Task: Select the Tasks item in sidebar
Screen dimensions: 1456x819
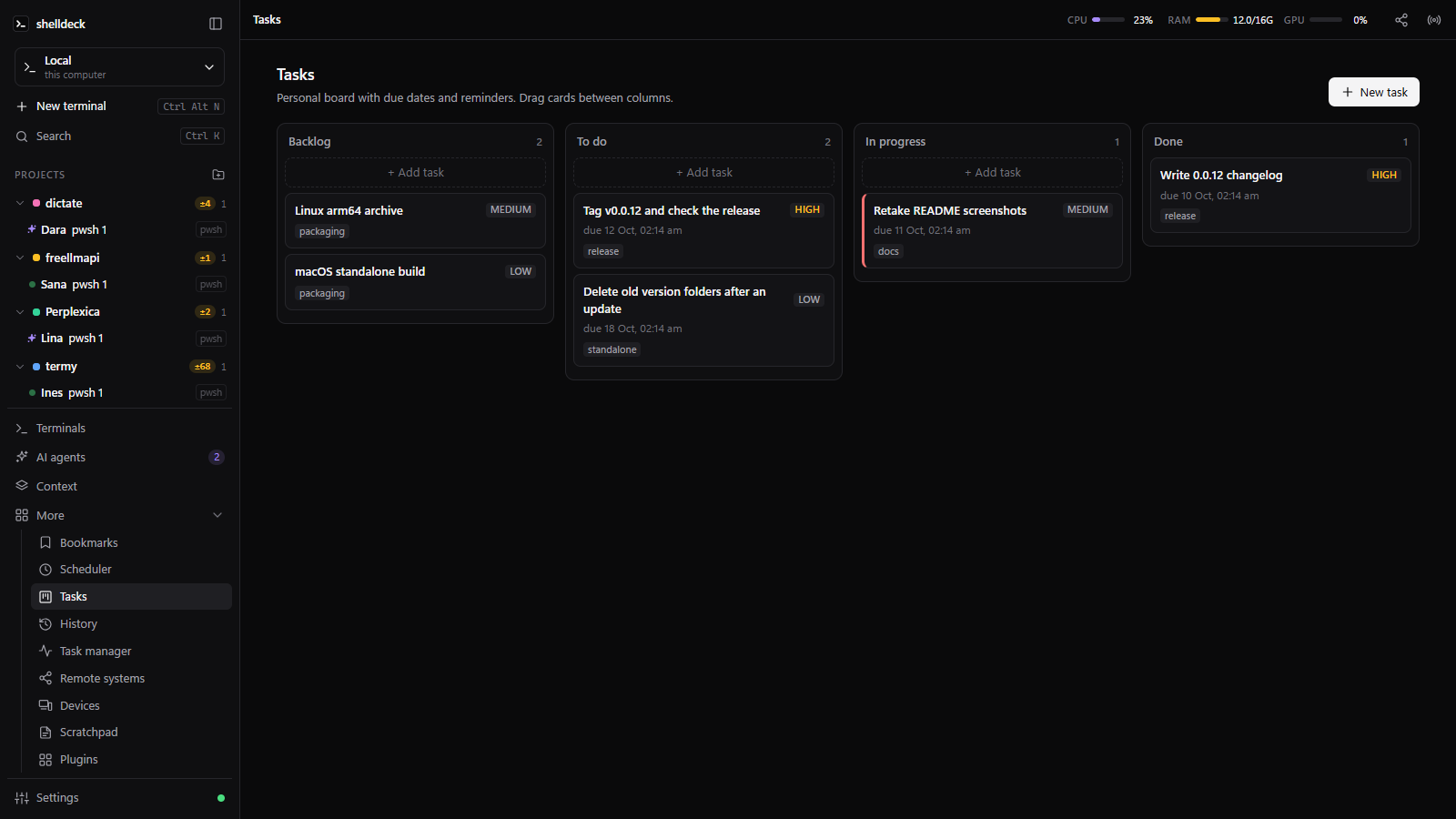Action: (131, 597)
